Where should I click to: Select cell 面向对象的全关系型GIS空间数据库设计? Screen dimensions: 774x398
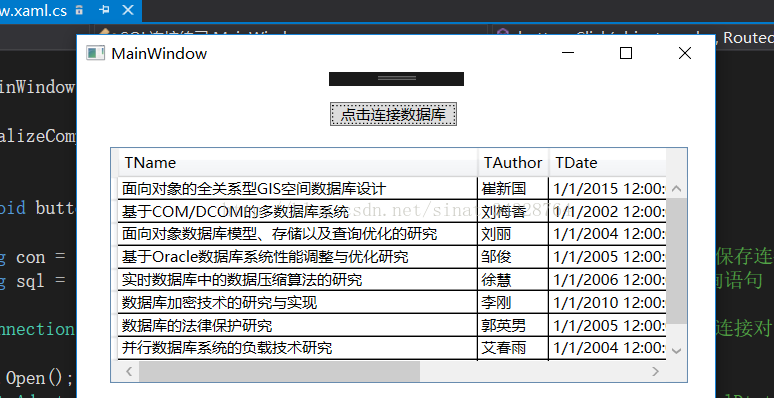click(298, 189)
